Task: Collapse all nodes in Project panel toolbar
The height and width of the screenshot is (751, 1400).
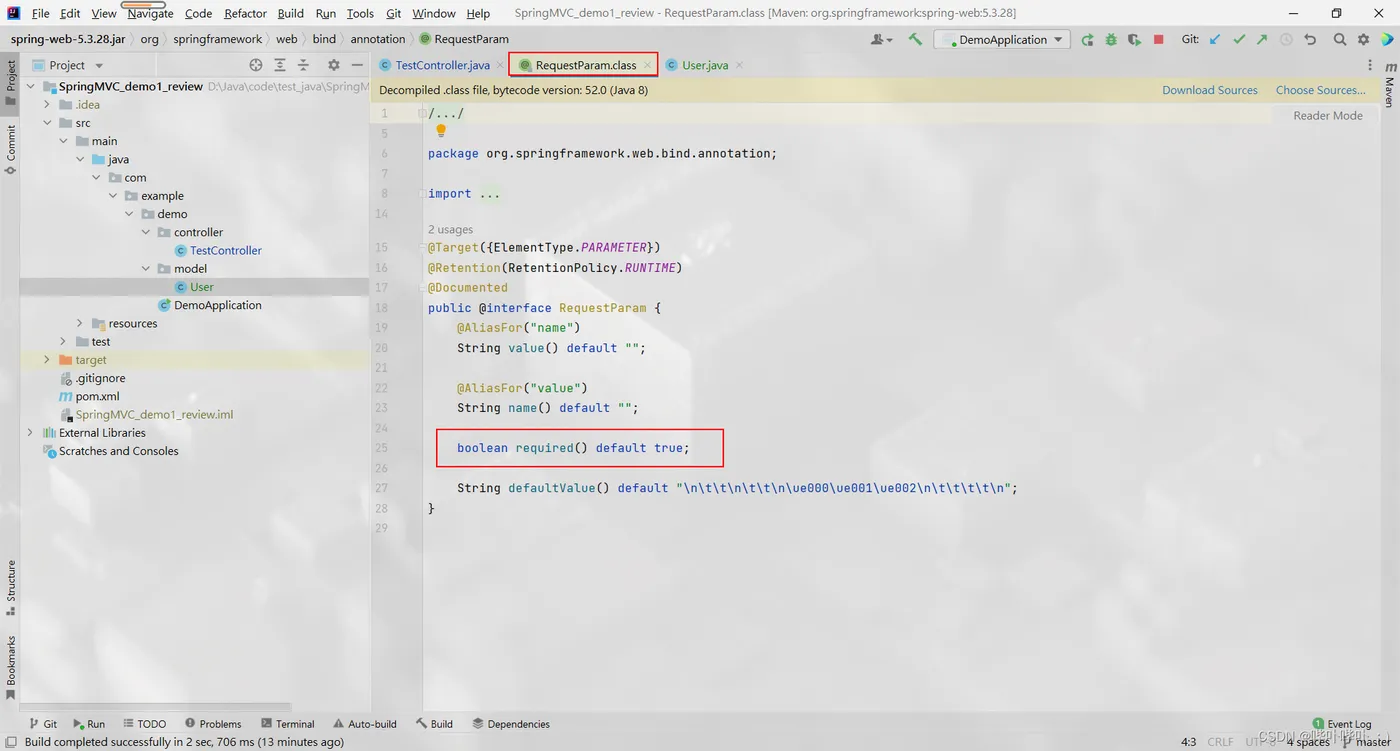Action: [x=303, y=65]
